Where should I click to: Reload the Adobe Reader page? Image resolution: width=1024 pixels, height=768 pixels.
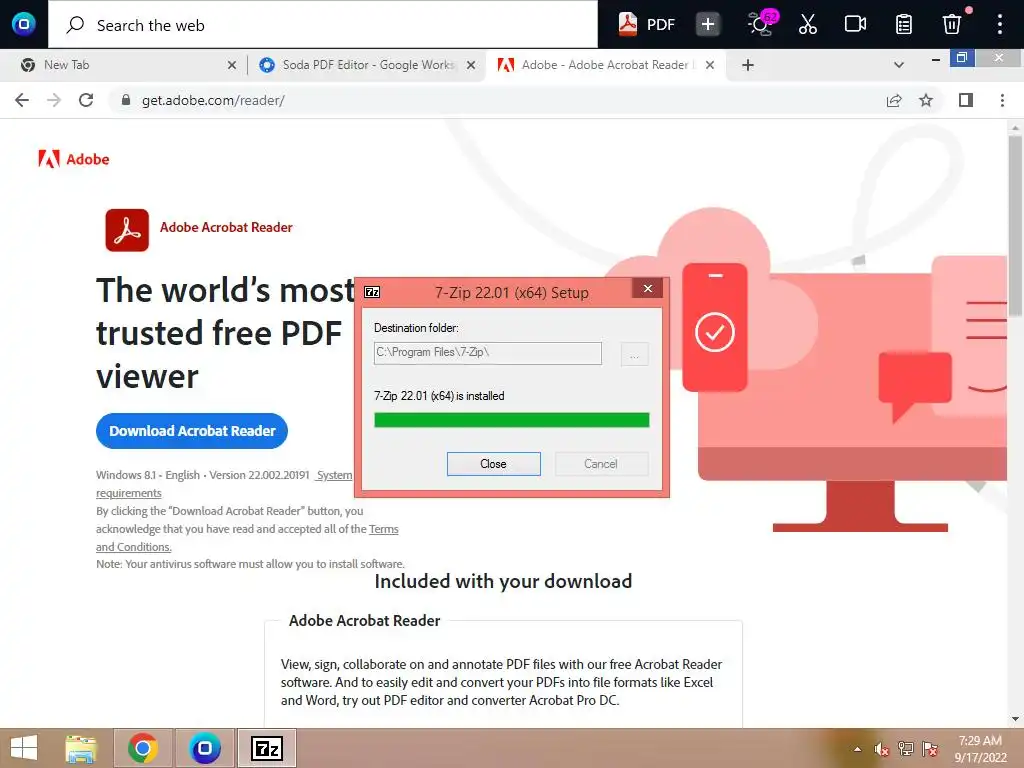pos(86,100)
